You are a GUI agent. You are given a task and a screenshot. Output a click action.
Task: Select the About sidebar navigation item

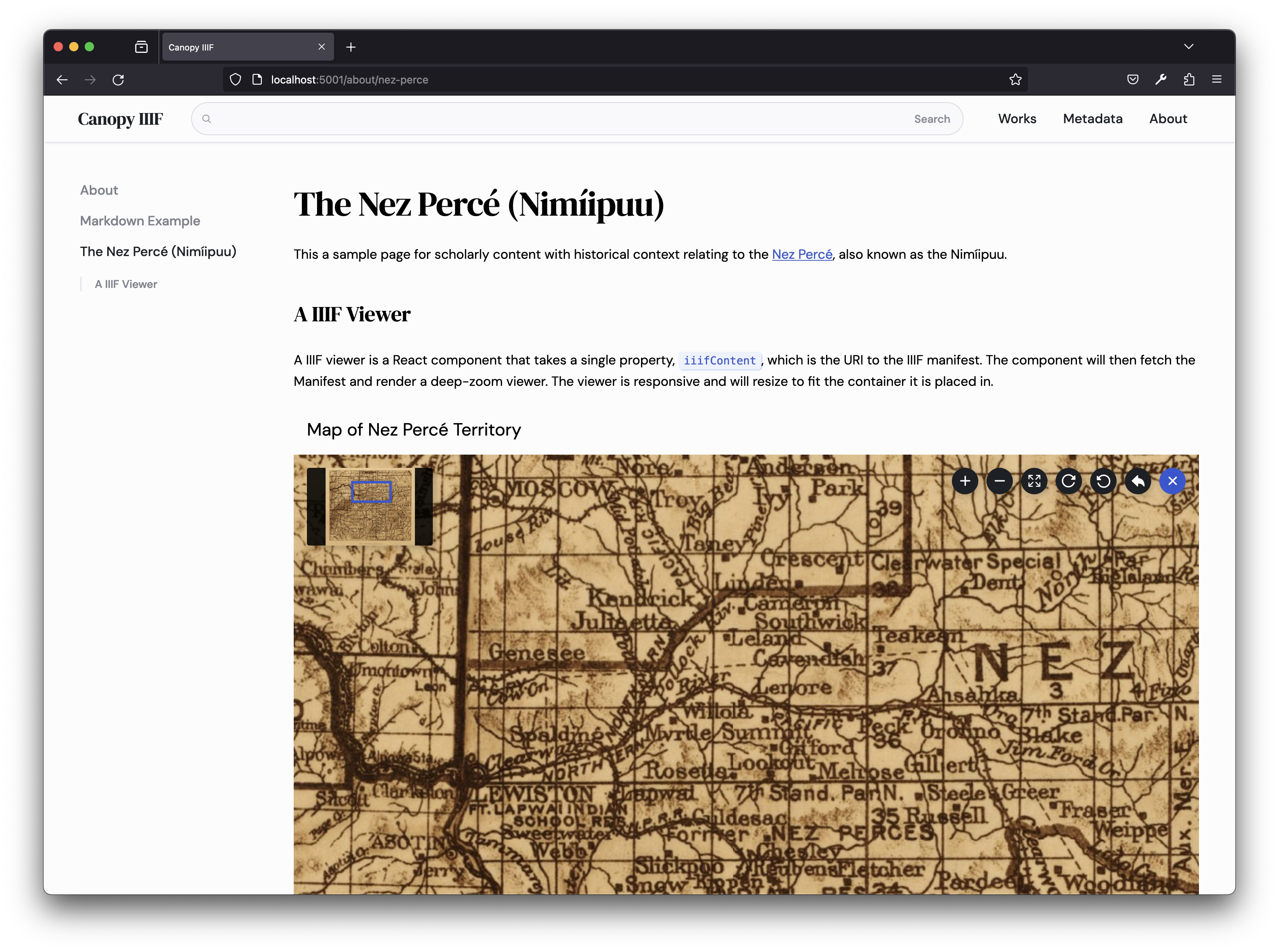point(99,189)
